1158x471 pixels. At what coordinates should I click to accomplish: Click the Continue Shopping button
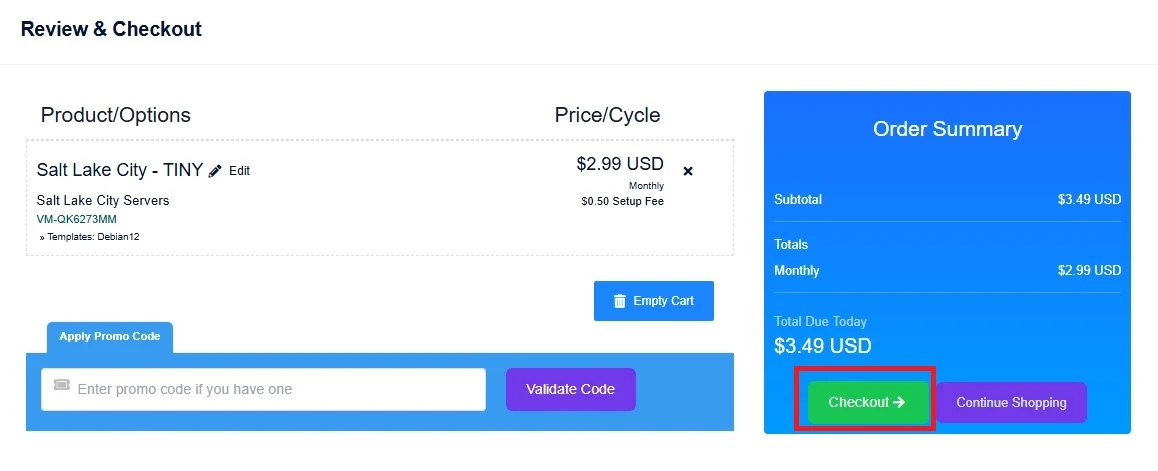click(1011, 402)
